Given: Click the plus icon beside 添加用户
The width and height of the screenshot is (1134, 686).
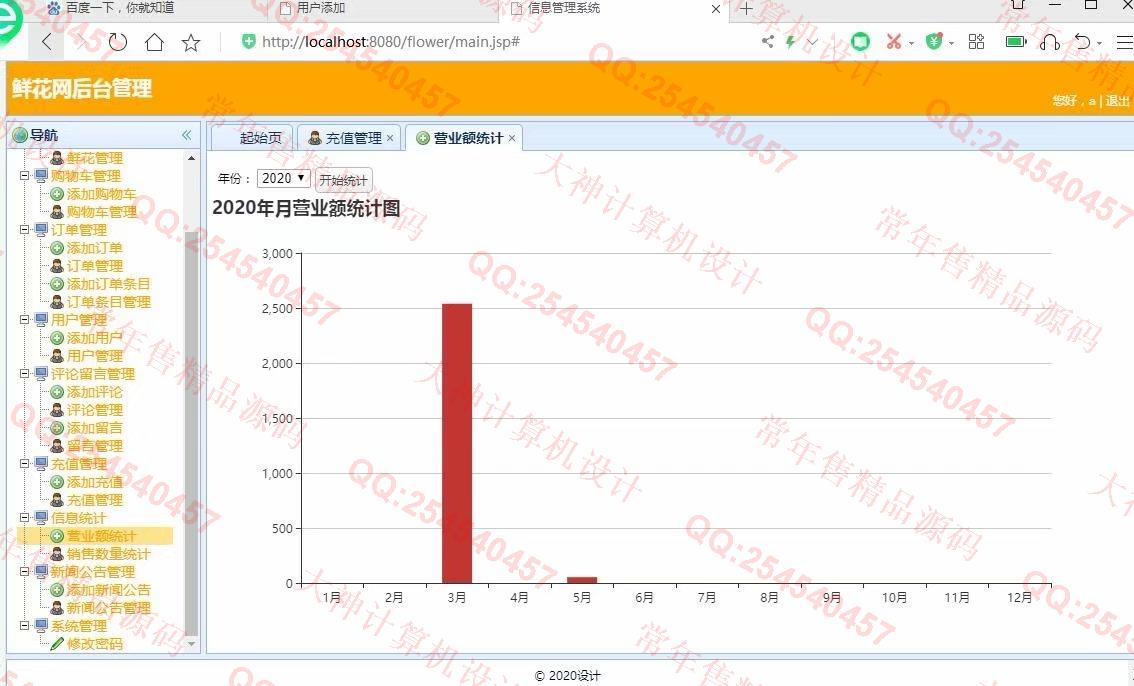Looking at the screenshot, I should point(57,338).
